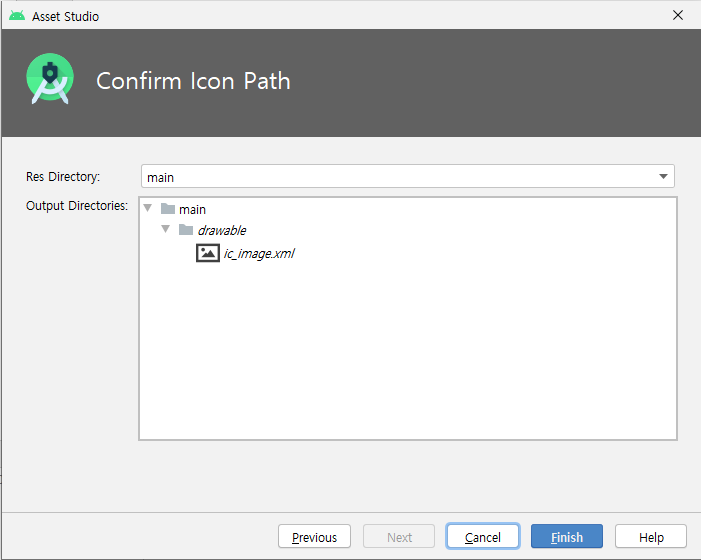The height and width of the screenshot is (560, 701).
Task: Close the Asset Studio window
Action: [x=678, y=15]
